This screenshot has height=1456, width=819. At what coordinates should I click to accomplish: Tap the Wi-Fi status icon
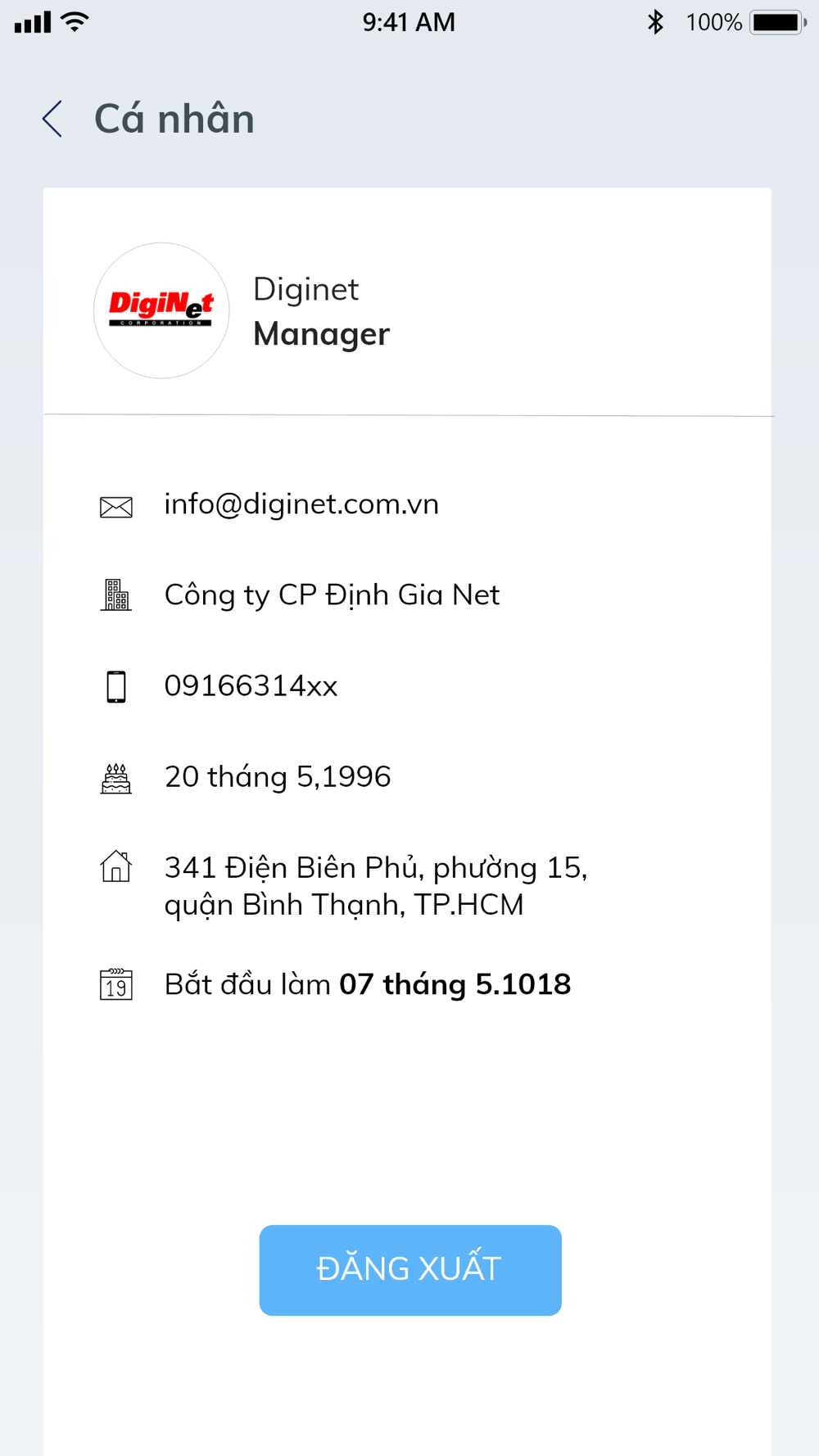75,22
